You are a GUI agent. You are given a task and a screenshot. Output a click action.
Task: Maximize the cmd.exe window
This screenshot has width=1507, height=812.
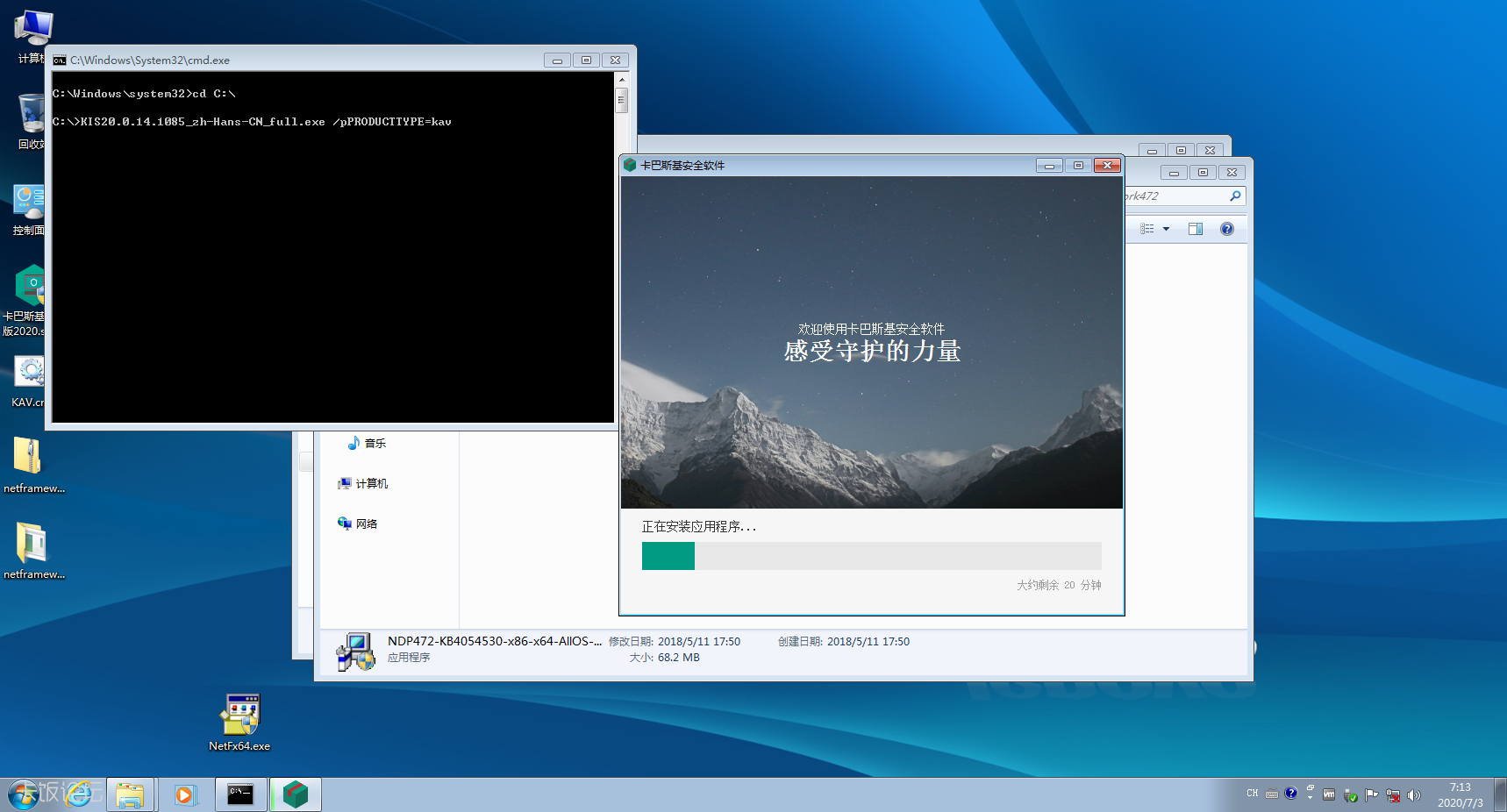pyautogui.click(x=586, y=61)
